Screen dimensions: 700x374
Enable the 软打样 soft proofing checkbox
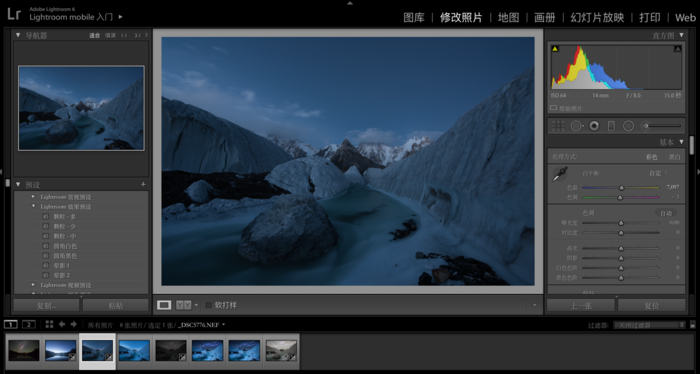coord(208,305)
